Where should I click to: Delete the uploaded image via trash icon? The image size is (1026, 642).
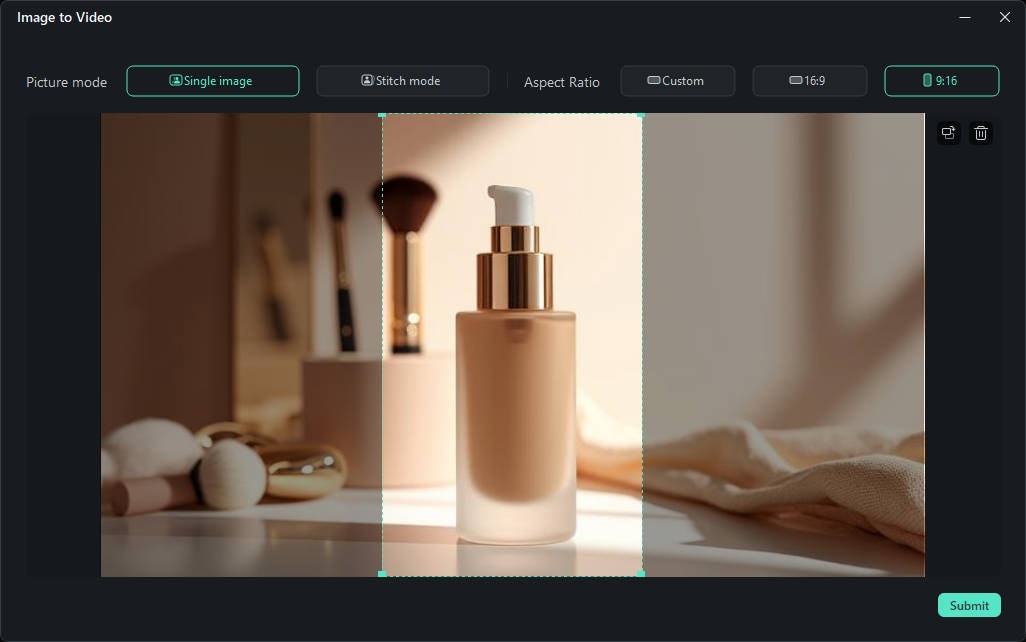point(981,132)
